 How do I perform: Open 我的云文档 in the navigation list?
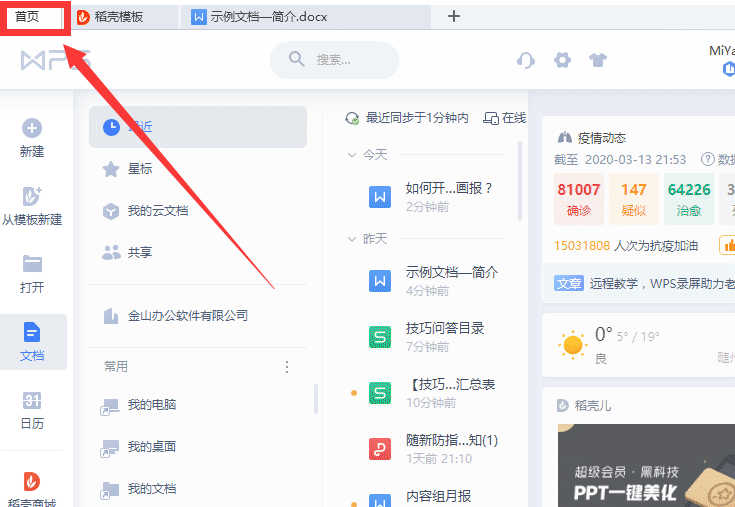(157, 211)
